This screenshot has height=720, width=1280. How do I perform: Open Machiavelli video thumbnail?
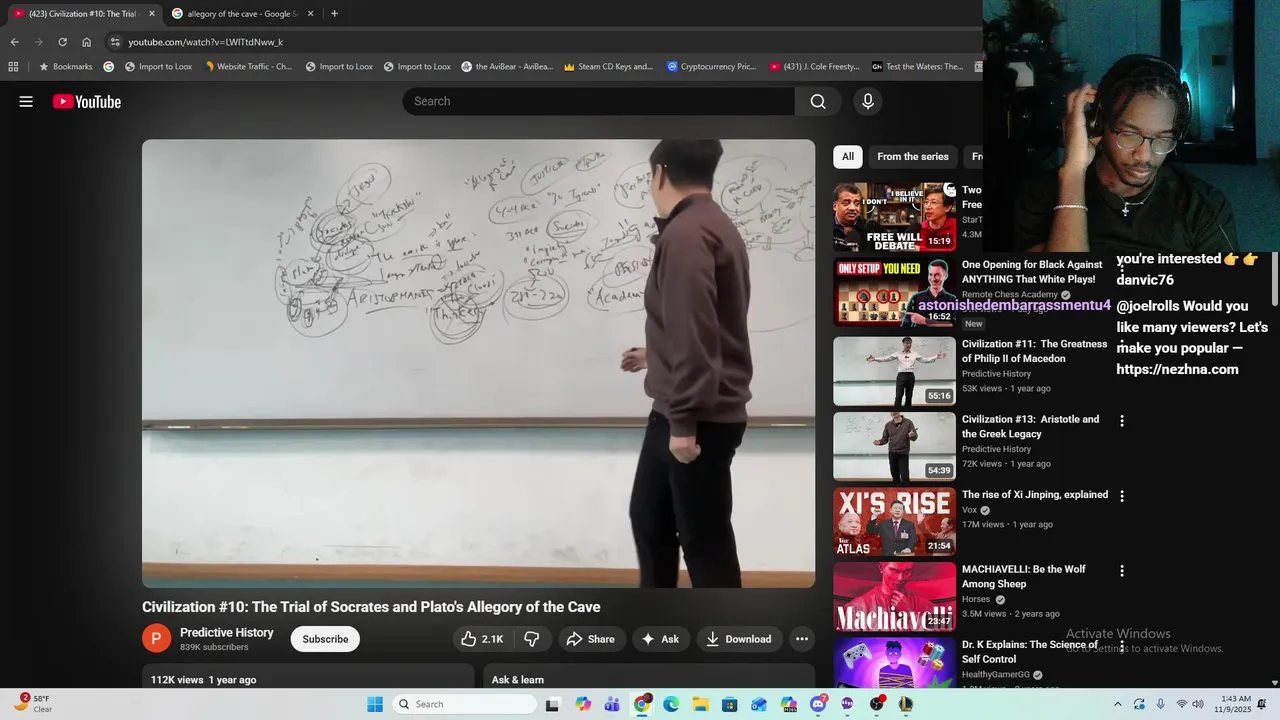894,596
